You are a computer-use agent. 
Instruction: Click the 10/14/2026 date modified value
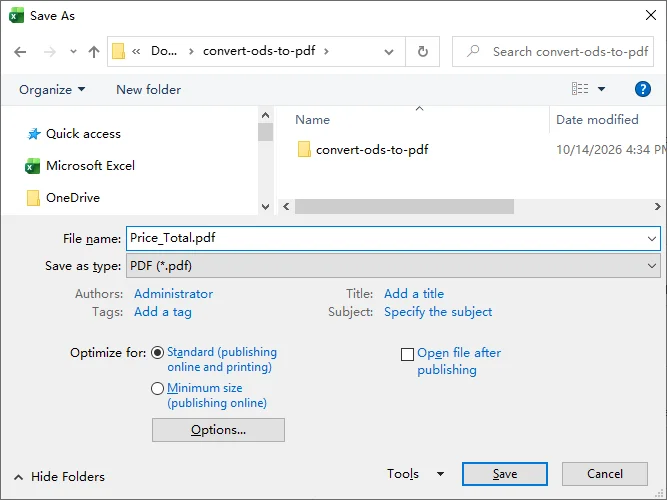[x=611, y=150]
